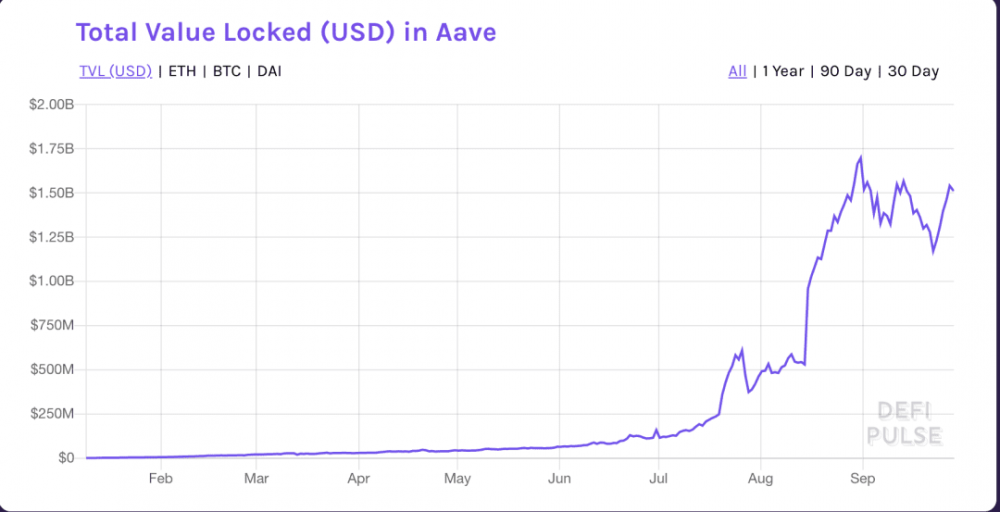Click the $1.00B y-axis label
1000x512 pixels.
(51, 281)
